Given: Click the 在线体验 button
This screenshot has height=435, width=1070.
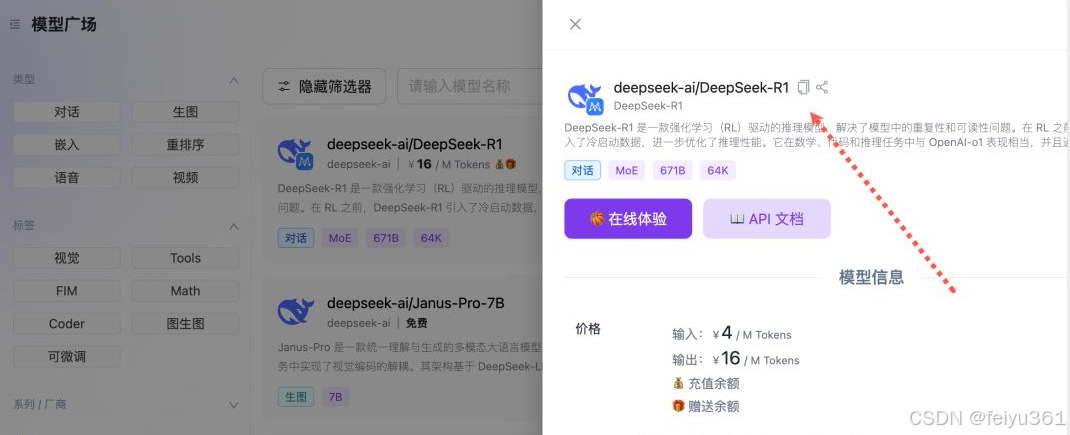Looking at the screenshot, I should (x=628, y=219).
